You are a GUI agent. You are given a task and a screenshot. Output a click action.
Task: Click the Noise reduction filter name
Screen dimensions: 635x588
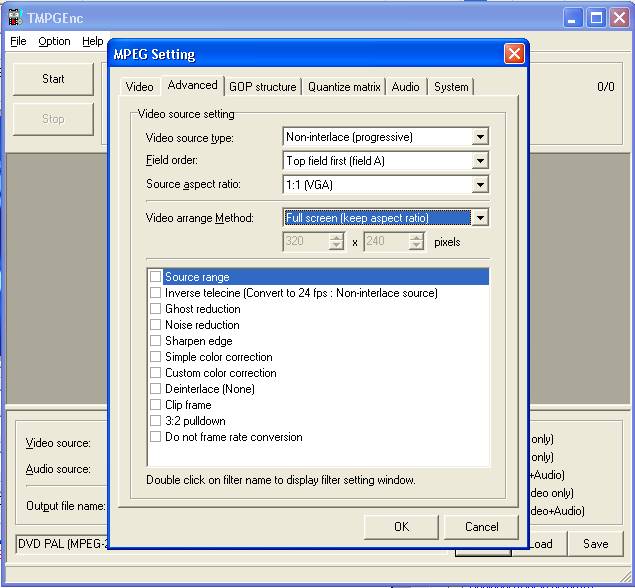[x=202, y=325]
